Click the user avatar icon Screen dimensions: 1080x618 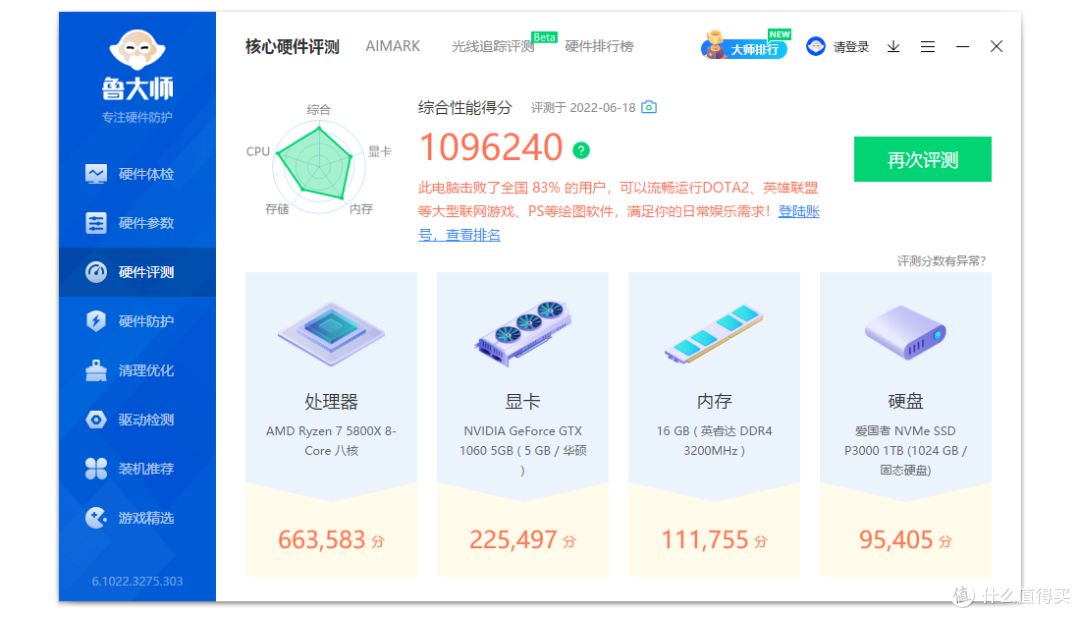[816, 46]
